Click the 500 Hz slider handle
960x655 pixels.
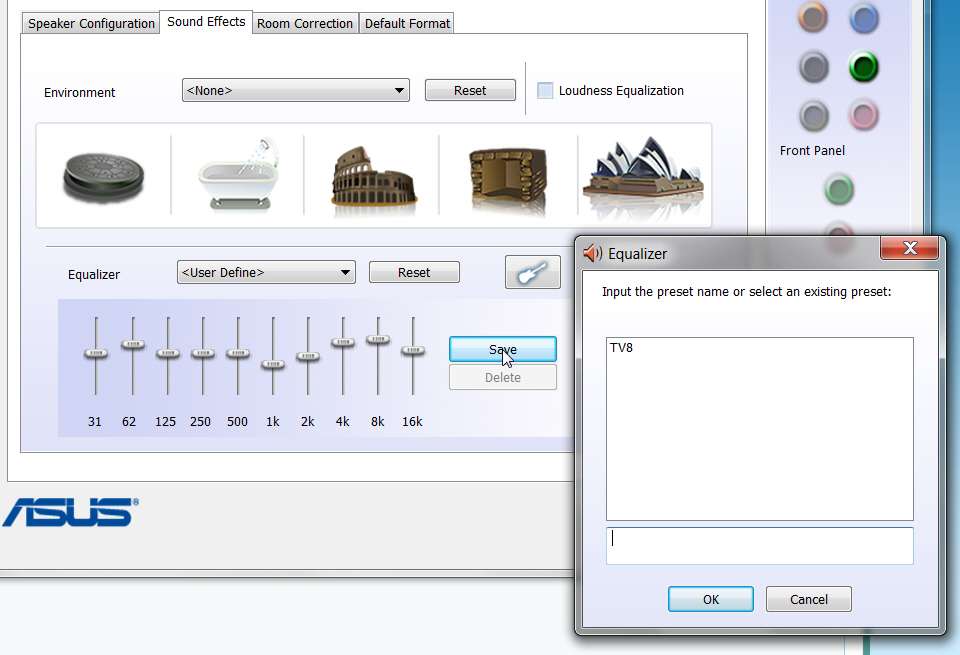(x=238, y=353)
